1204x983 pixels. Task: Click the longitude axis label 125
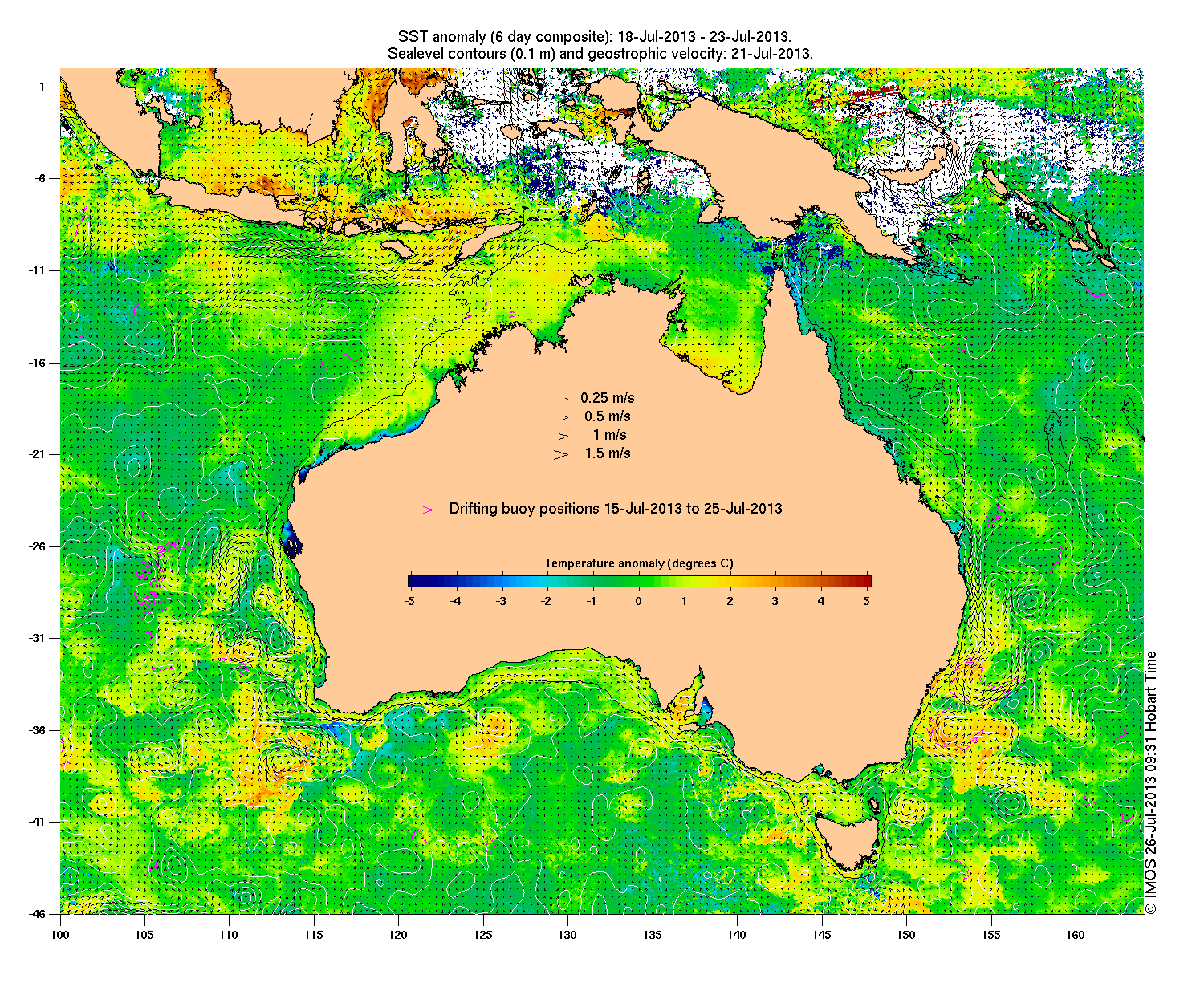(483, 935)
